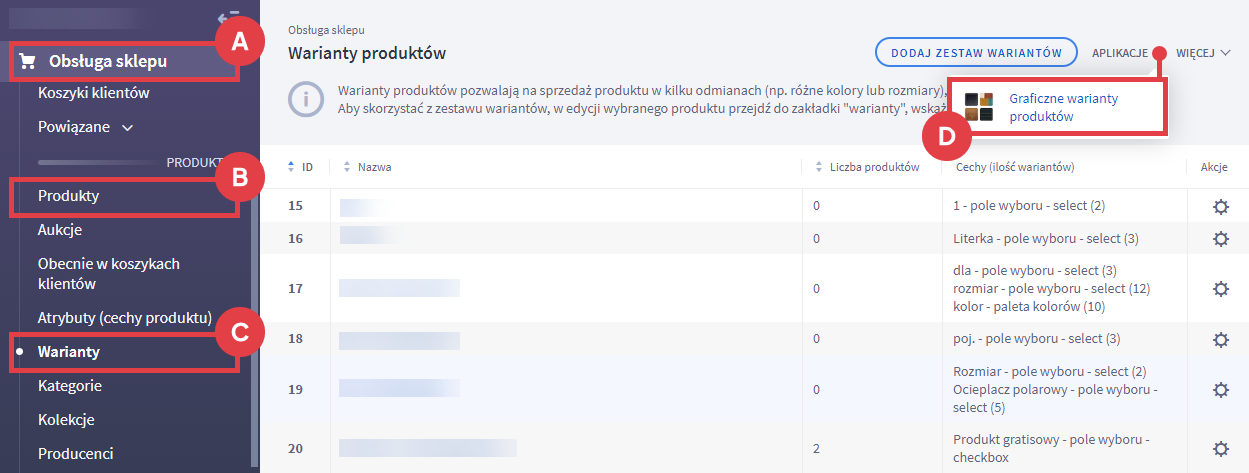Collapse the sidebar with the arrow icon
Screen dimensions: 1249x473
click(x=226, y=18)
